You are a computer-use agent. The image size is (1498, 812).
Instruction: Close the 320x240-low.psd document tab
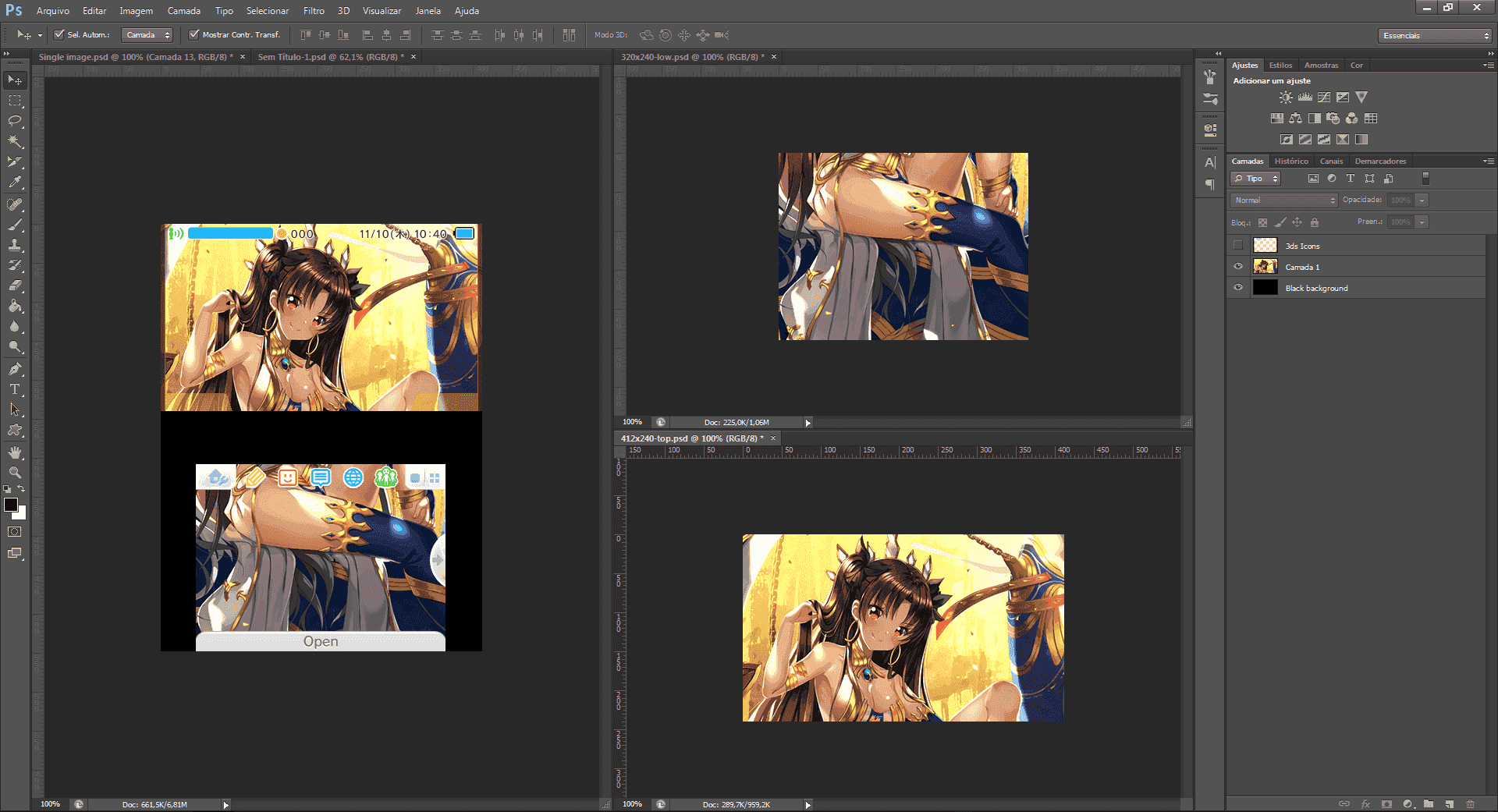click(x=774, y=57)
